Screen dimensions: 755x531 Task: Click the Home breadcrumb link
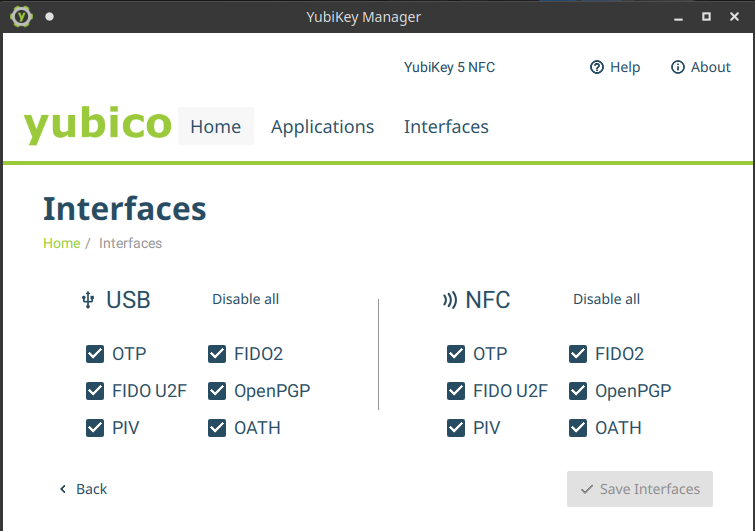pyautogui.click(x=62, y=243)
